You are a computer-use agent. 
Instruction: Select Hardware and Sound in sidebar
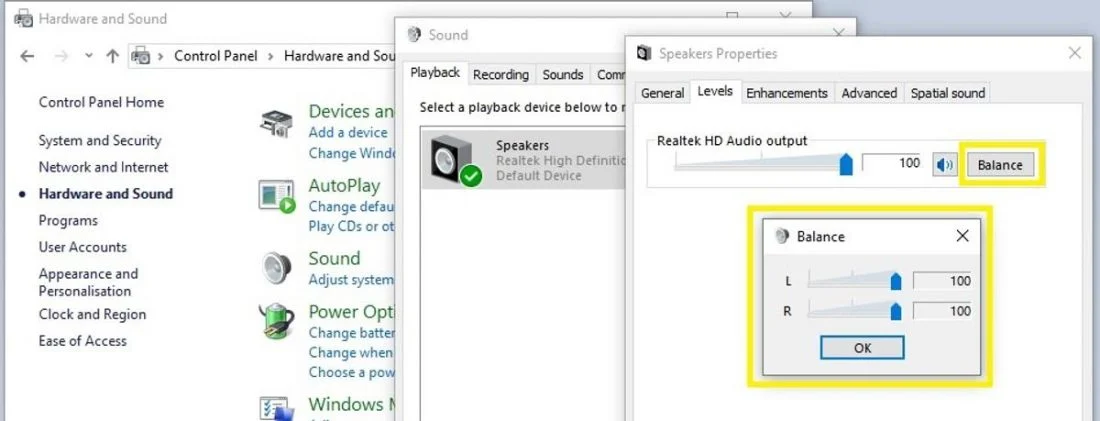pyautogui.click(x=105, y=194)
